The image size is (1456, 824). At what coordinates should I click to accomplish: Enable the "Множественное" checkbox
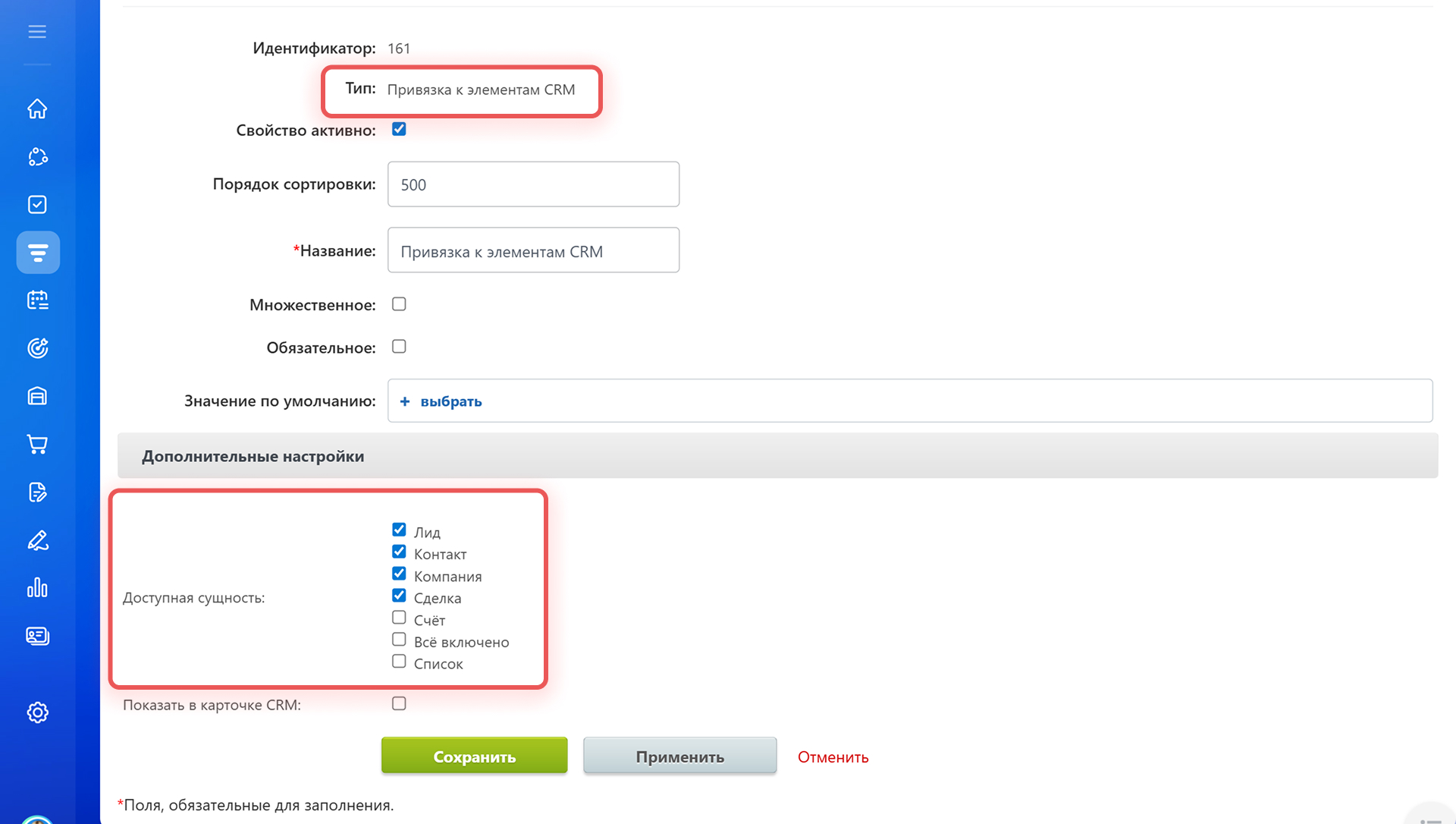(x=399, y=304)
